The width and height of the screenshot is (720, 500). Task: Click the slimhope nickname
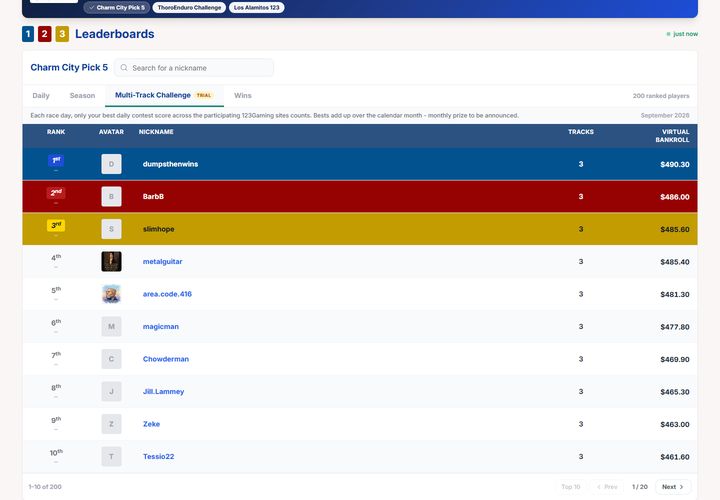pos(158,229)
